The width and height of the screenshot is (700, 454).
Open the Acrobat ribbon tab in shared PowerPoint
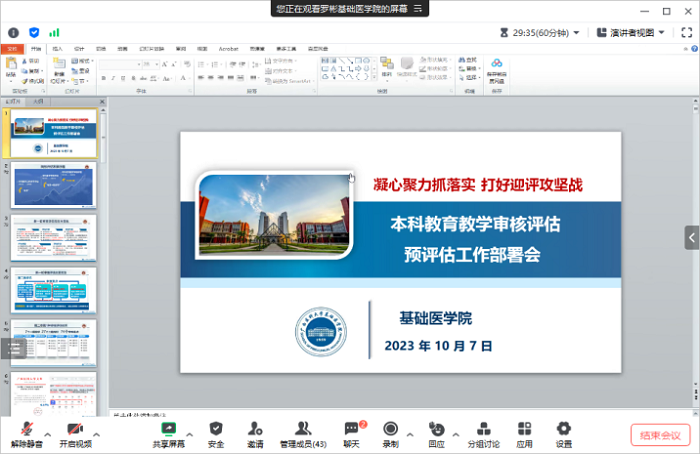click(x=228, y=48)
